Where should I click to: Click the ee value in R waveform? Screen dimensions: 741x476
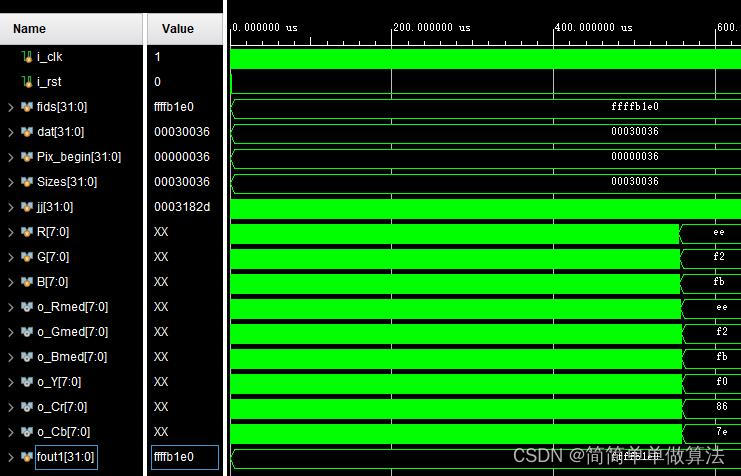pos(719,232)
